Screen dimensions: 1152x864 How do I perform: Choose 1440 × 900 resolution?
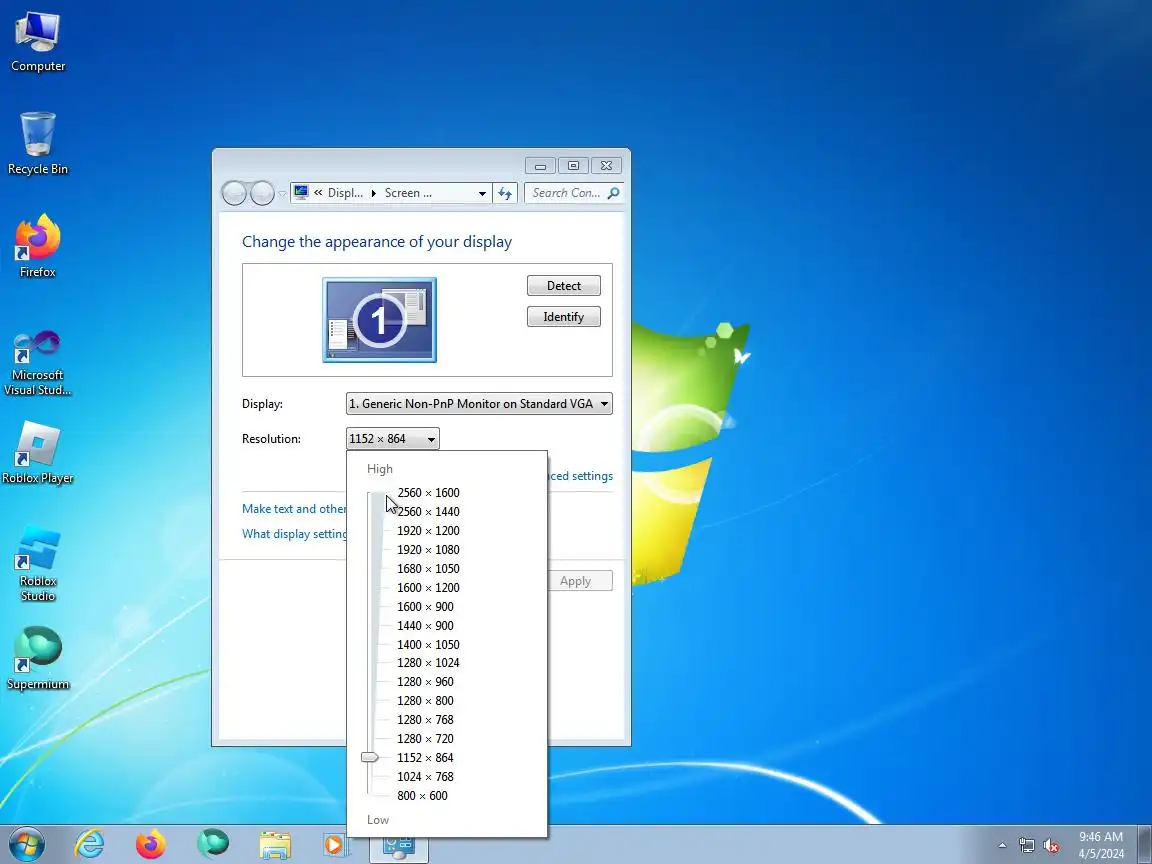[x=425, y=626]
